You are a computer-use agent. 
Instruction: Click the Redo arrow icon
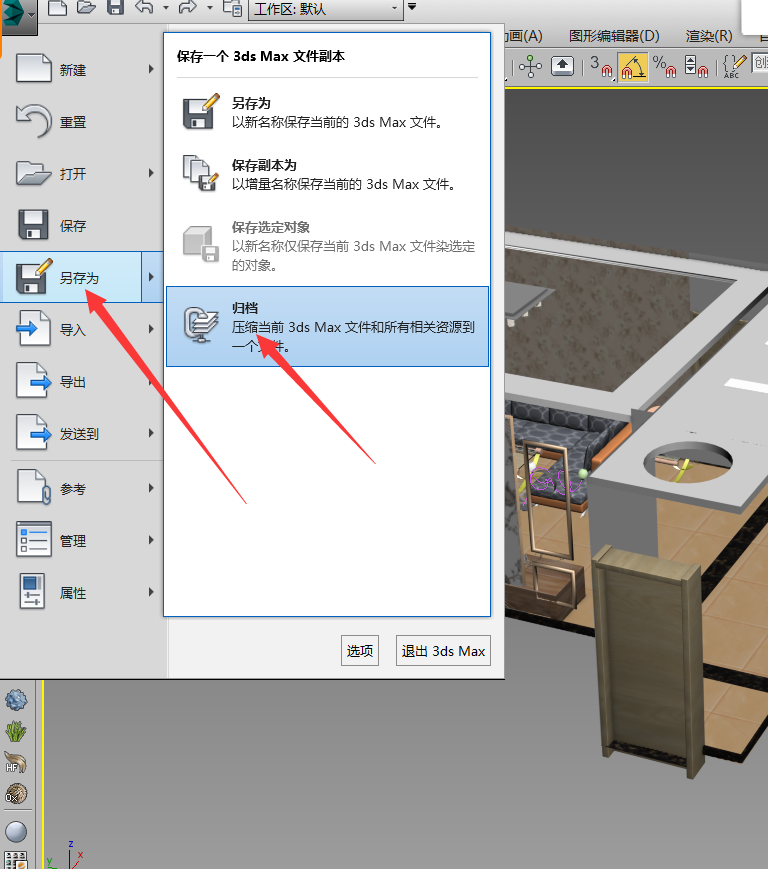pyautogui.click(x=187, y=9)
